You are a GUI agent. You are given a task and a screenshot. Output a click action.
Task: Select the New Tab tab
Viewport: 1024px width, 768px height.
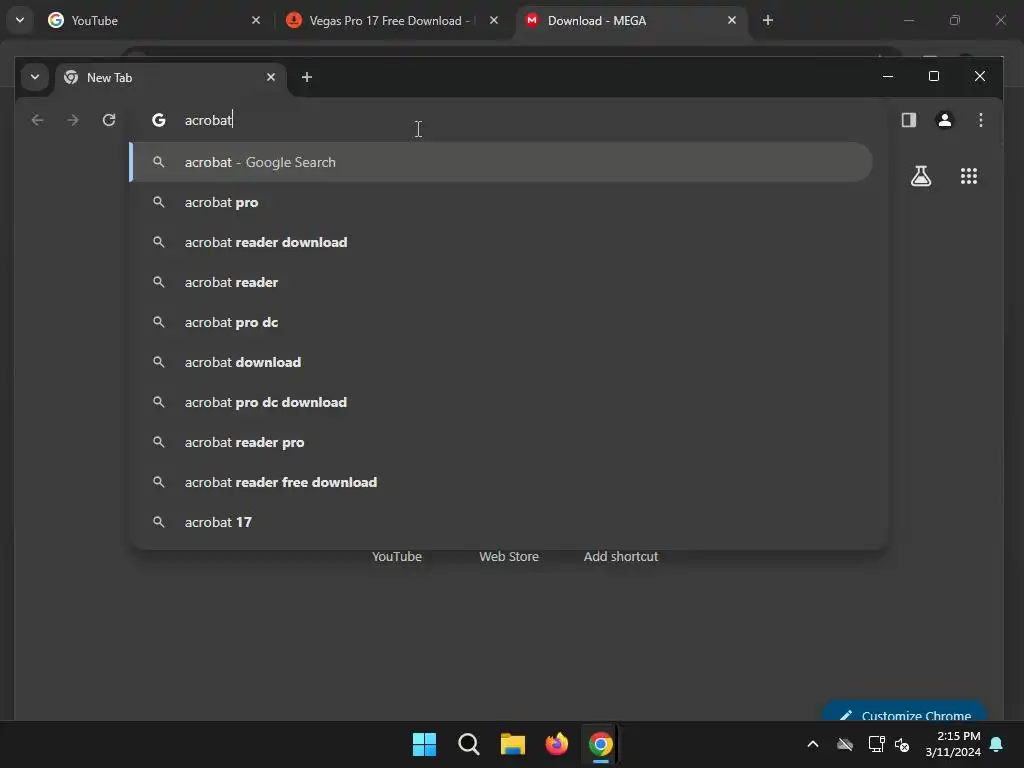(x=171, y=77)
